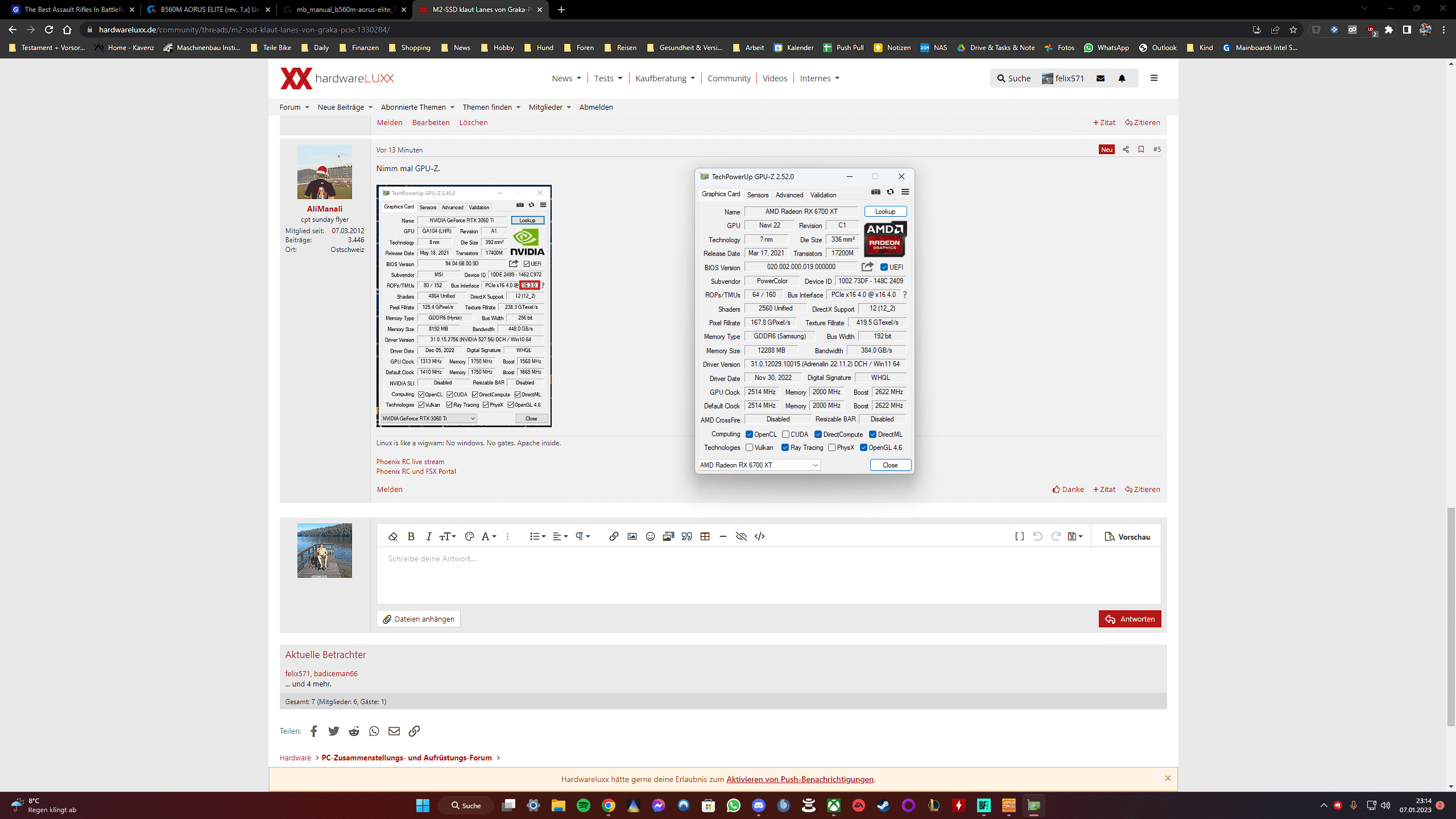1456x819 pixels.
Task: Toggle BB code brackets icon in editor
Action: point(1019,536)
